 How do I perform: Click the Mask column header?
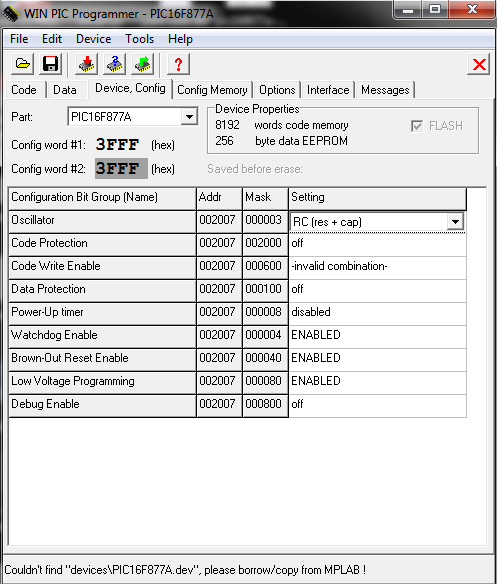point(265,198)
